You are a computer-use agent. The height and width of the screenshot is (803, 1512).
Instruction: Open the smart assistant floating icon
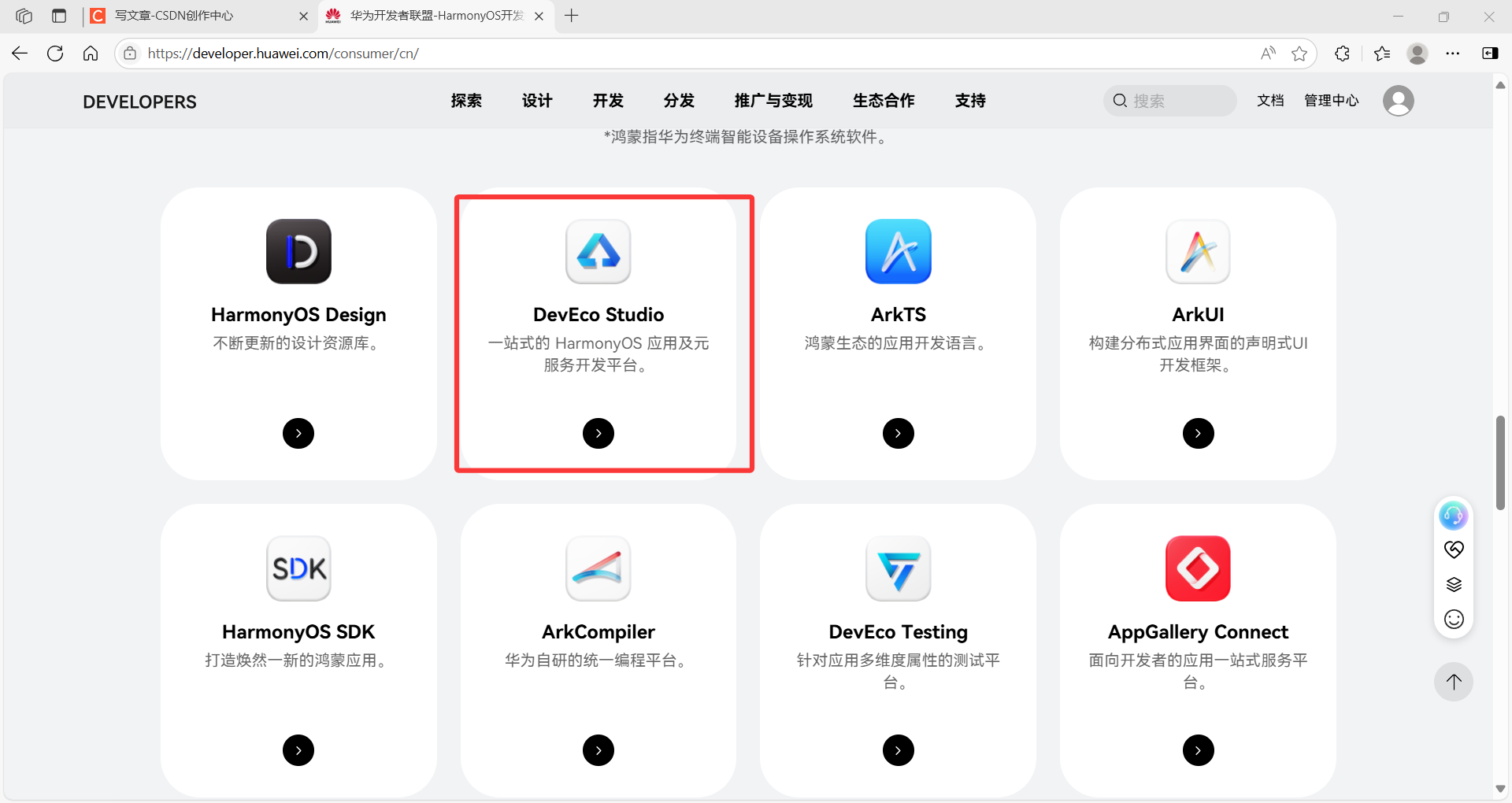[x=1453, y=516]
